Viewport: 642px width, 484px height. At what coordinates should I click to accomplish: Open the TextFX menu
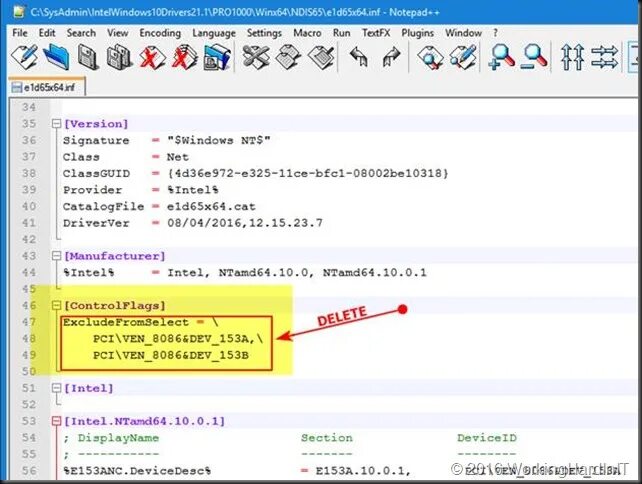point(376,33)
